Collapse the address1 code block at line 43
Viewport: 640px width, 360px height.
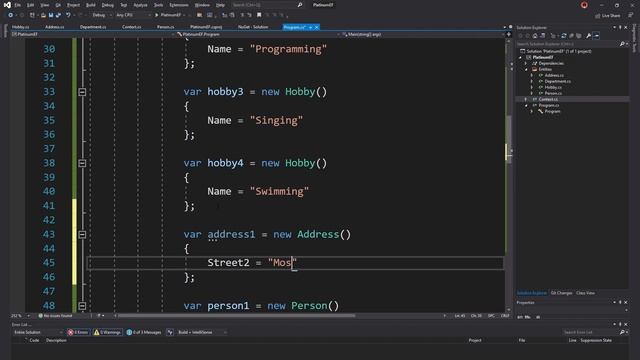point(82,234)
